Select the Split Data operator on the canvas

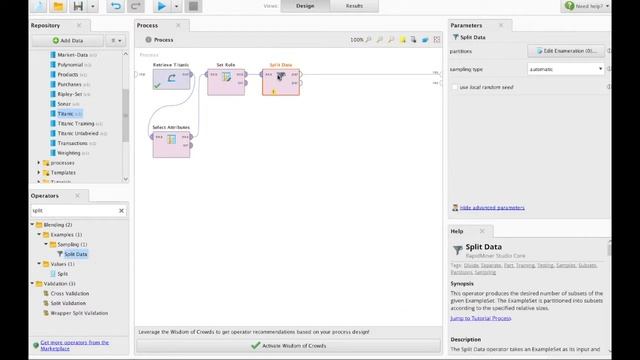coord(281,82)
